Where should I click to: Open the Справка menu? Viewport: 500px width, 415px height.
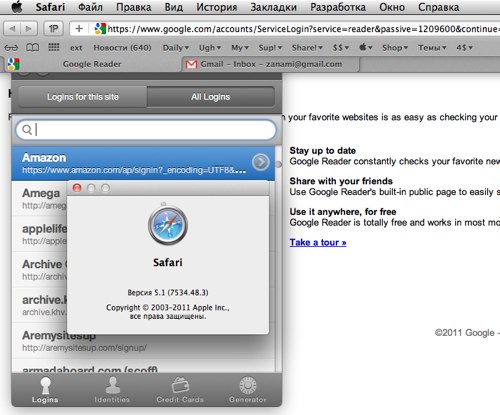click(x=439, y=7)
